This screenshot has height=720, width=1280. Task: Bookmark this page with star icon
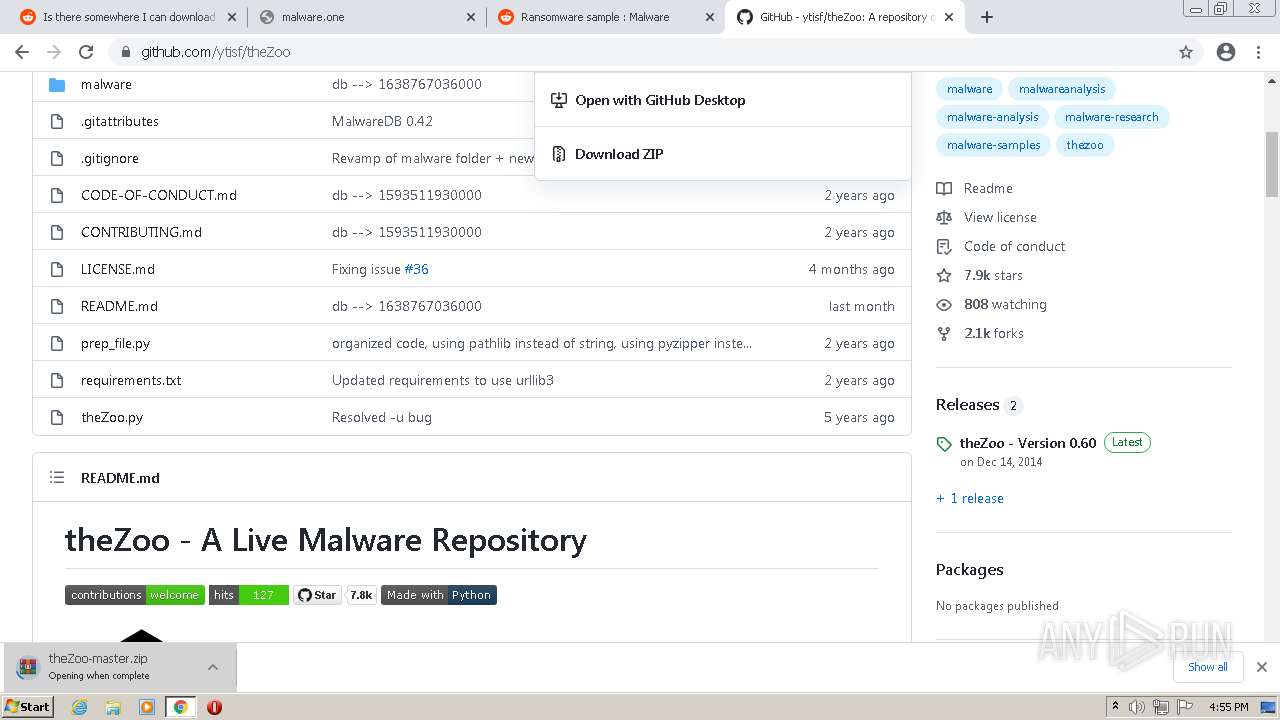click(x=1186, y=52)
